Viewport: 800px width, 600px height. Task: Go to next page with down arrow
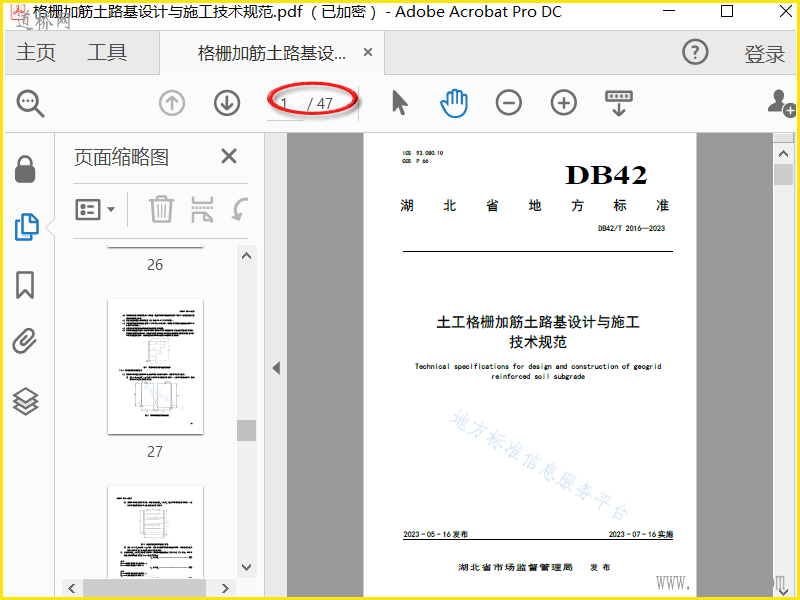click(227, 103)
